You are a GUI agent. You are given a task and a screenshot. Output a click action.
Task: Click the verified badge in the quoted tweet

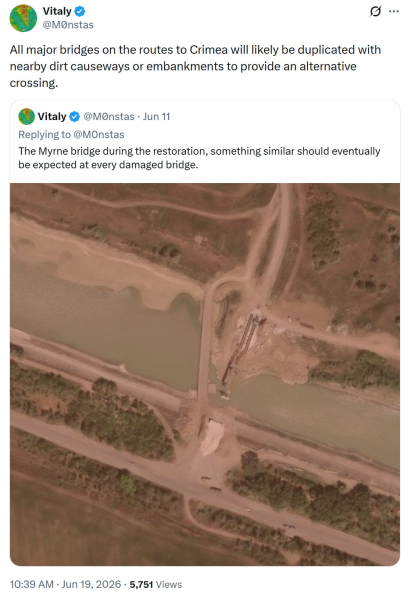pyautogui.click(x=74, y=117)
